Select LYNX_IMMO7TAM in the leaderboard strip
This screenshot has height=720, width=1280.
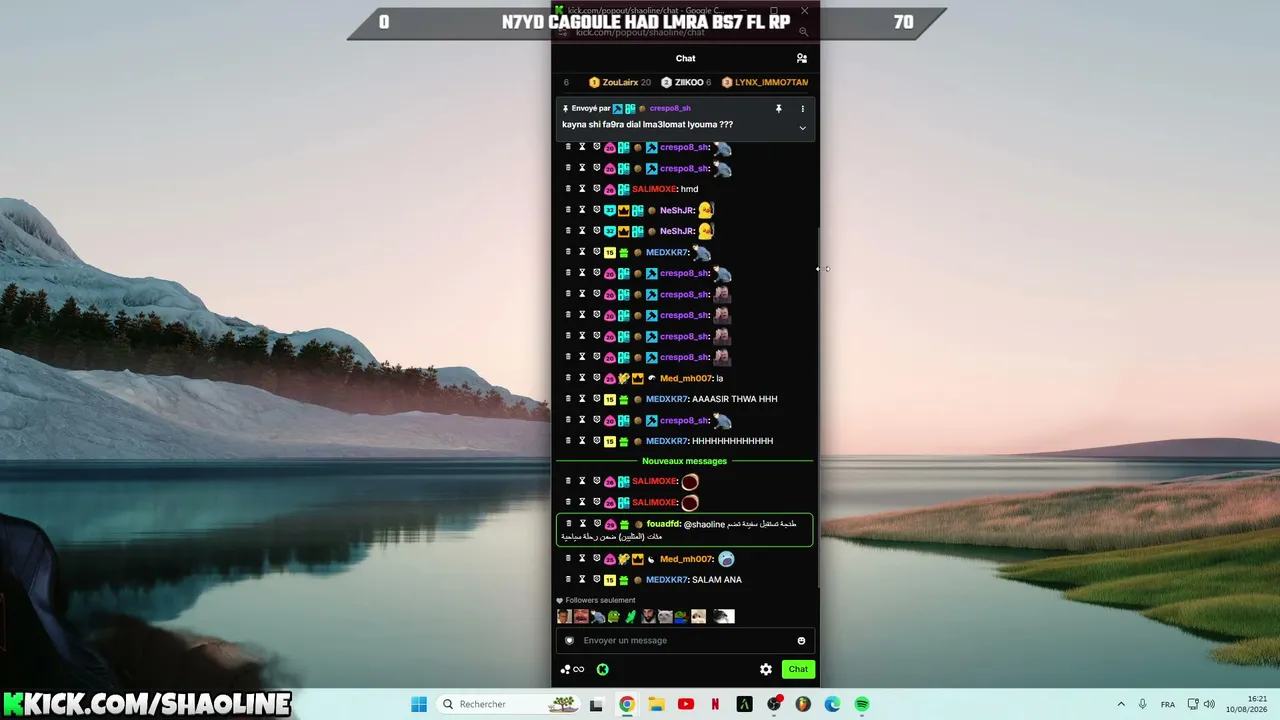tap(764, 82)
